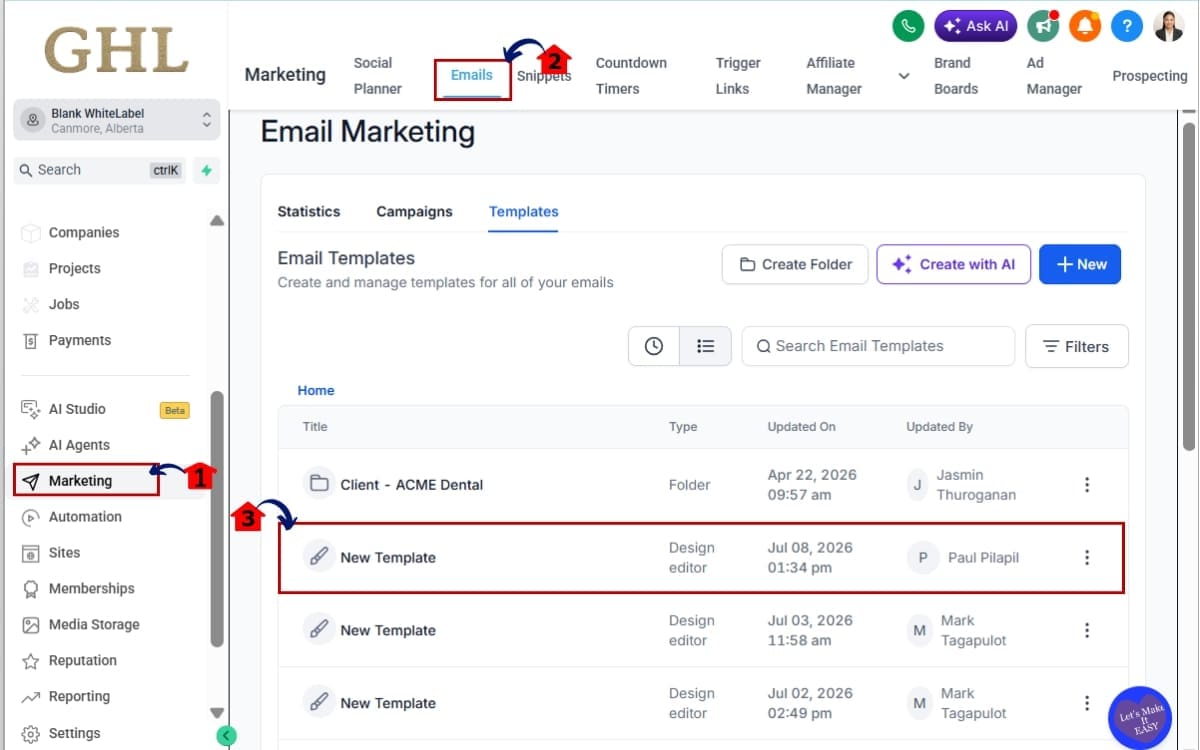Click the Create with AI button
The height and width of the screenshot is (750, 1200).
point(954,264)
